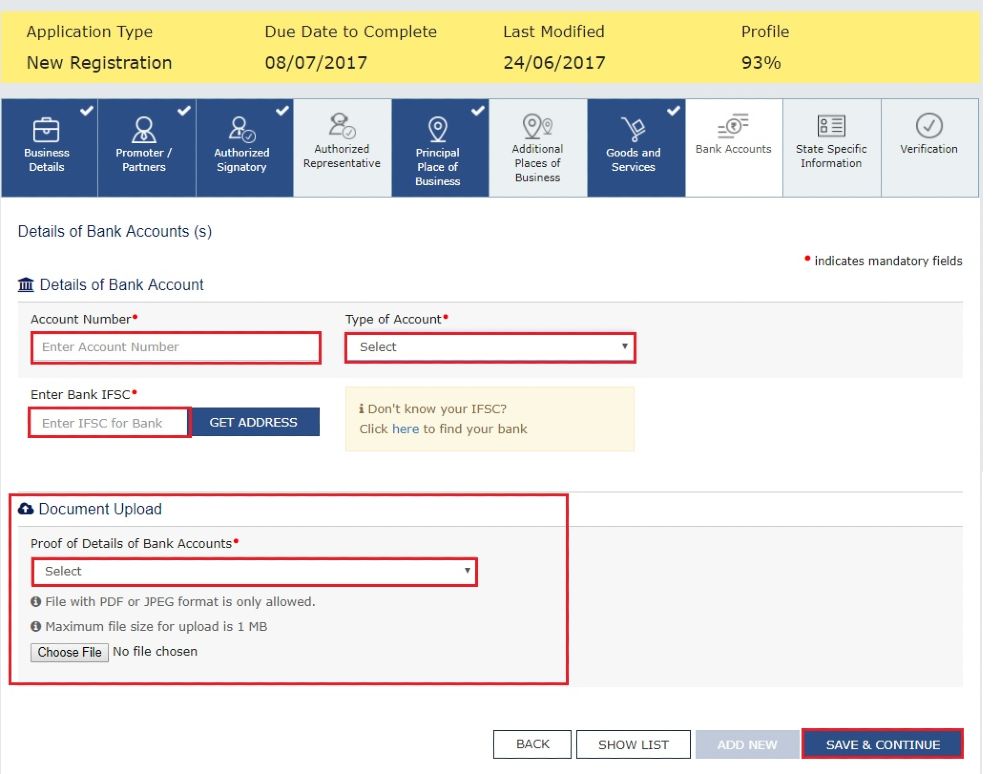Click the 'Details of Bank Accounts (s)' heading
1000x774 pixels.
(115, 231)
